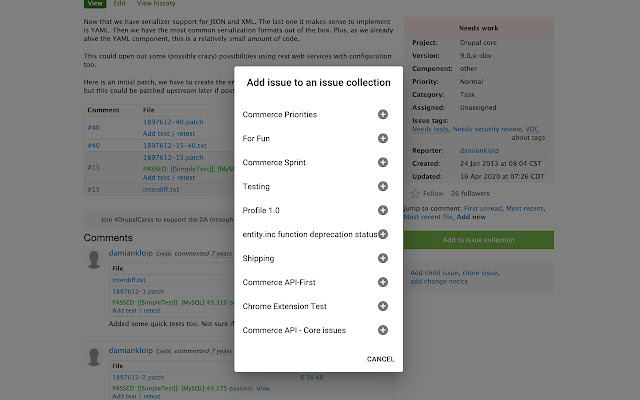Jump to Most recent comment
This screenshot has height=400, width=640.
(524, 209)
